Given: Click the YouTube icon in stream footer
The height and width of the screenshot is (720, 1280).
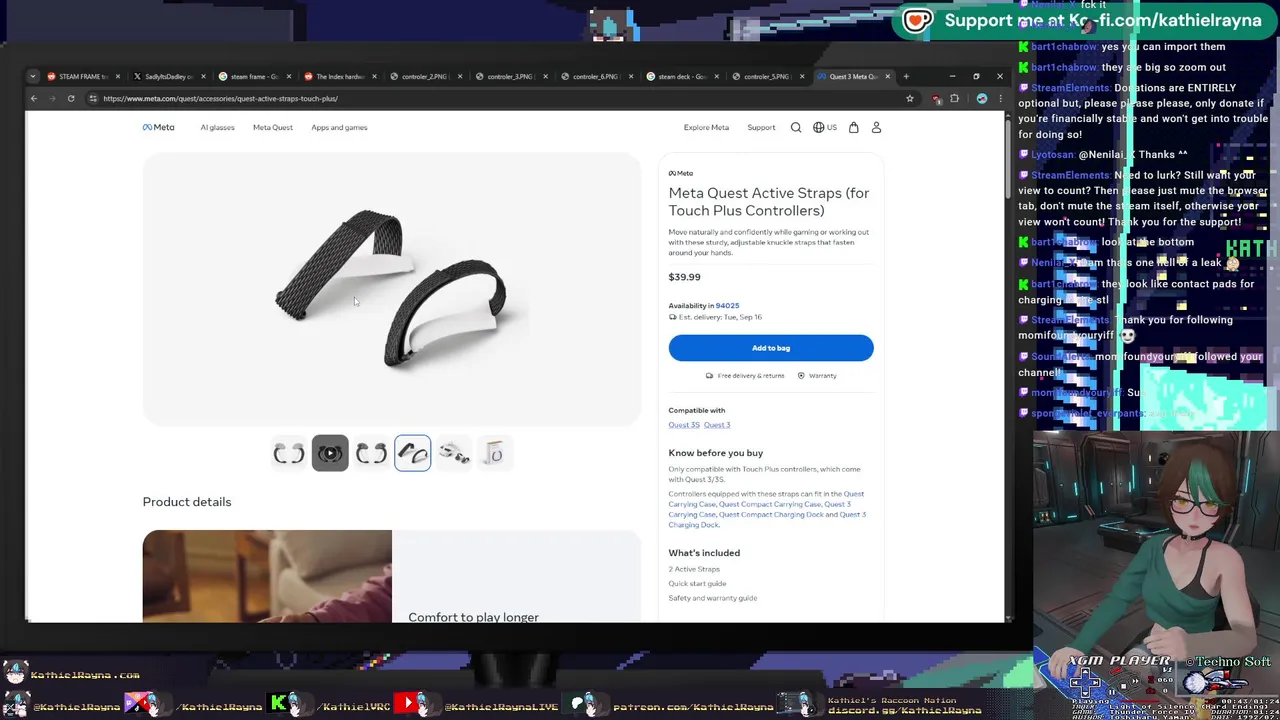Looking at the screenshot, I should [x=407, y=703].
